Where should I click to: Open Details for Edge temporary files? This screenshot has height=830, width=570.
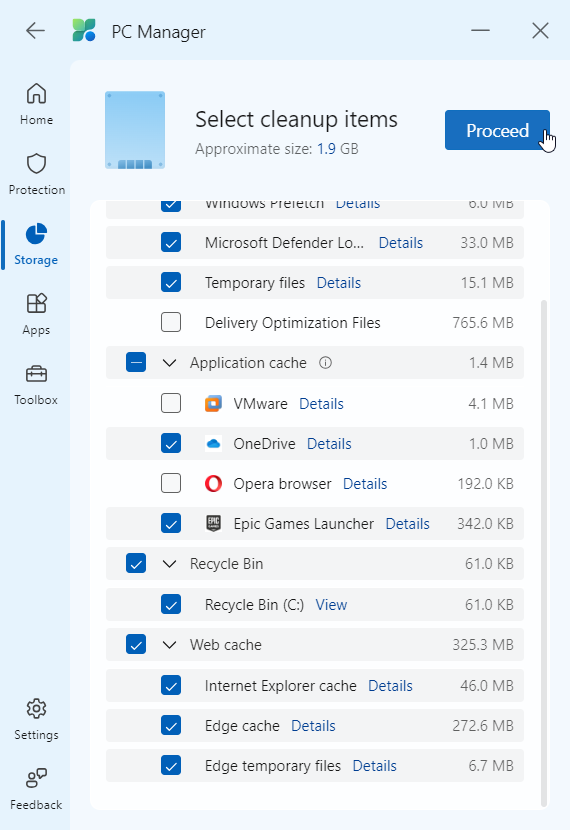click(375, 766)
